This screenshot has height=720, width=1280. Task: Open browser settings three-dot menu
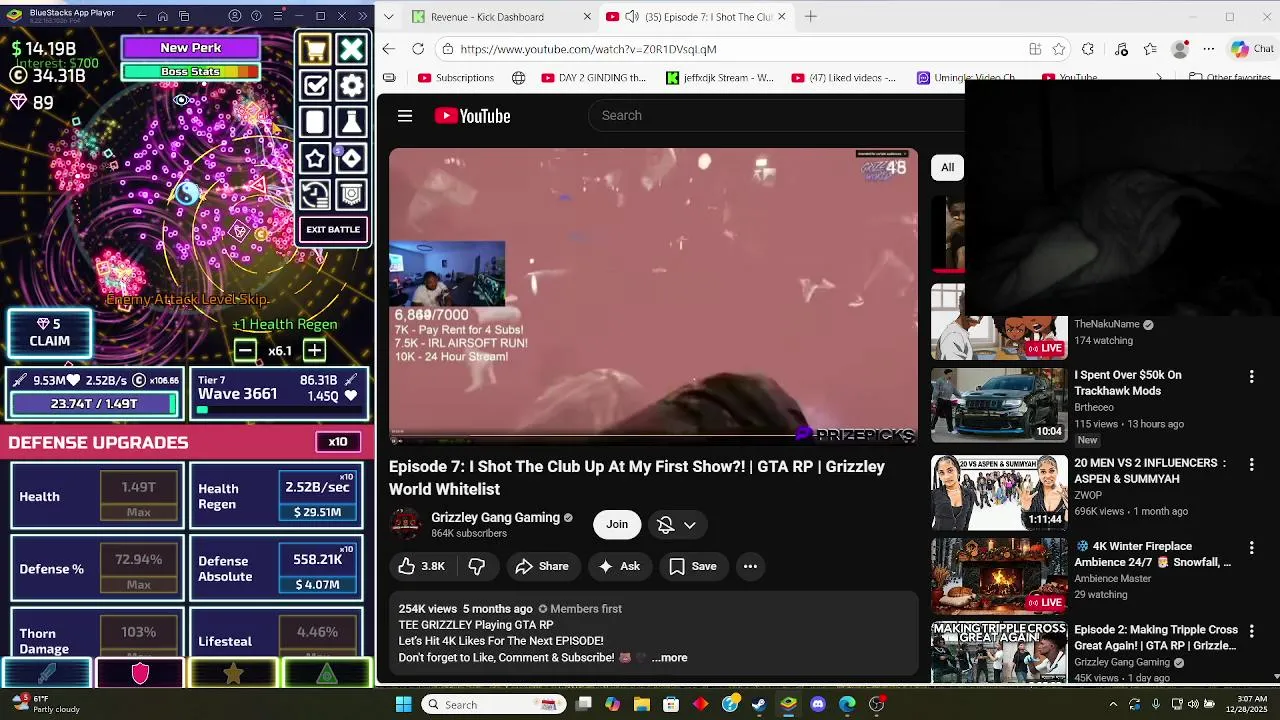coord(1209,49)
